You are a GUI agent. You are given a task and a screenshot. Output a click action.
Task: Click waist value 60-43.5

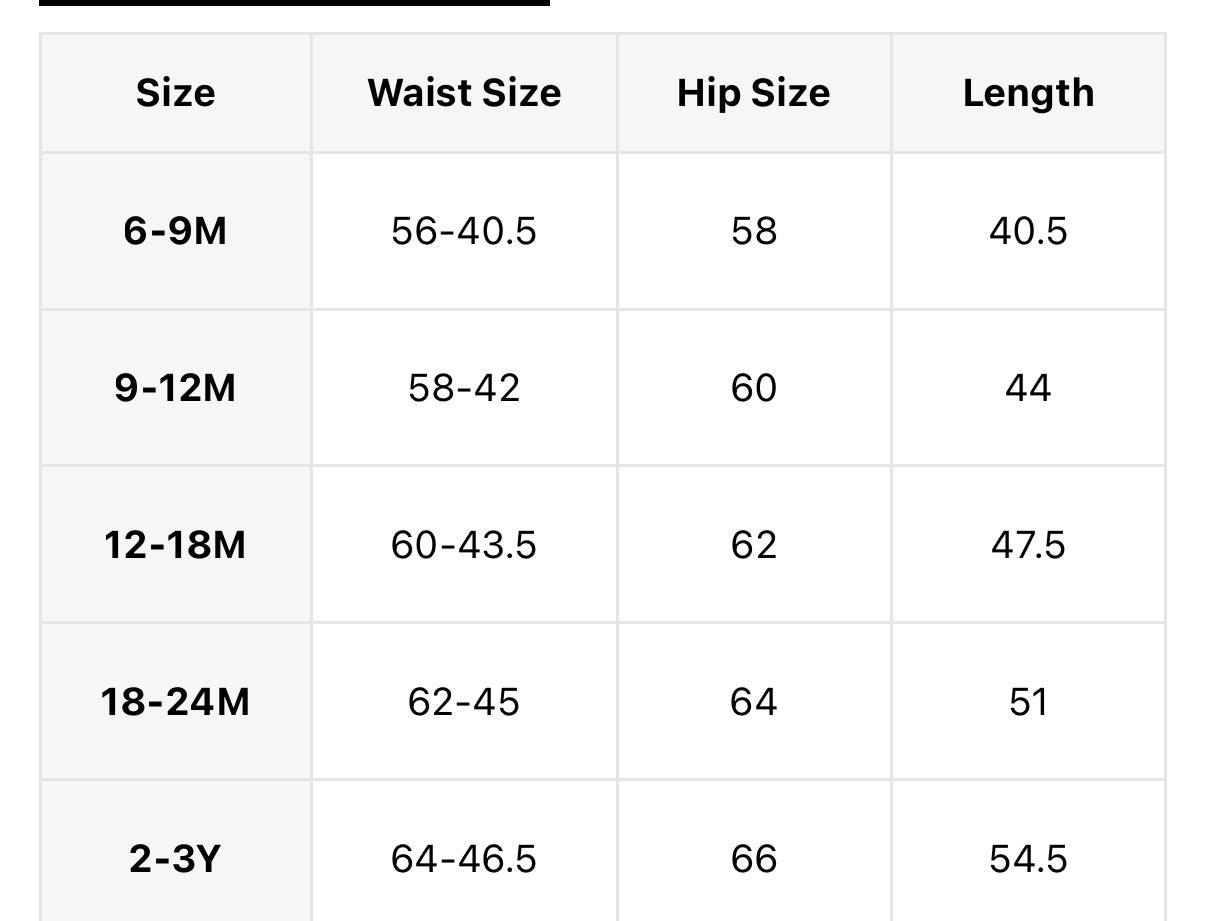(464, 545)
